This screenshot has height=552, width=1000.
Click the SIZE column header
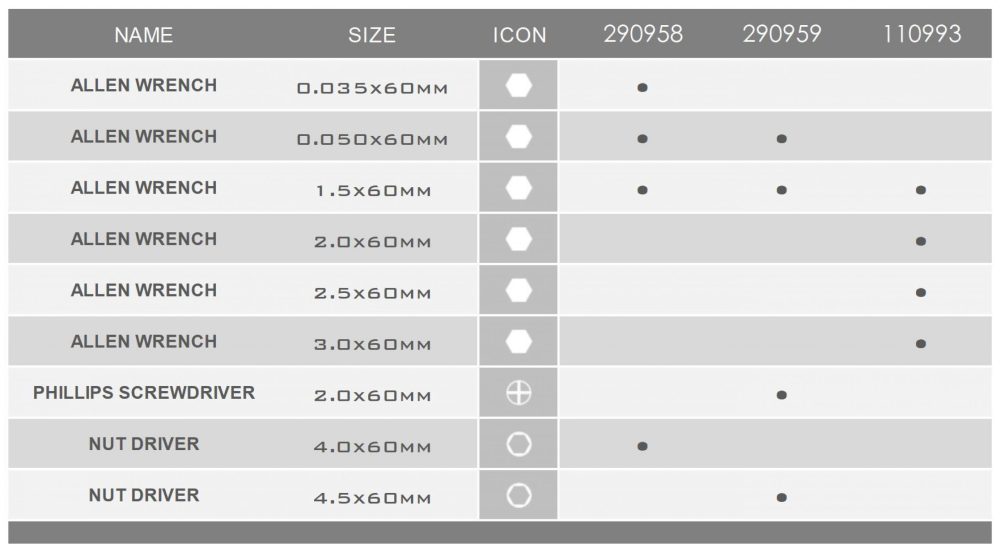pyautogui.click(x=372, y=34)
